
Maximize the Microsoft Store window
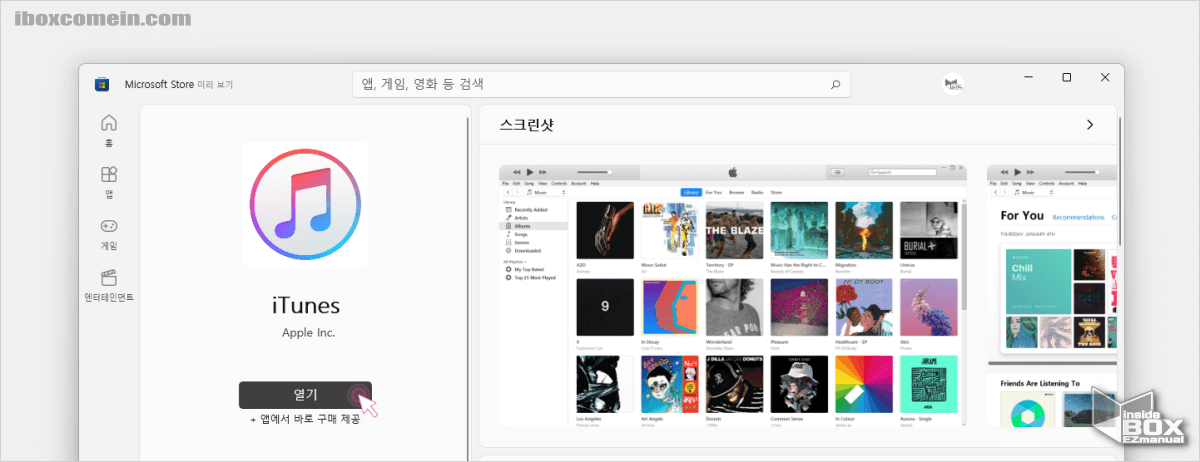click(1067, 77)
